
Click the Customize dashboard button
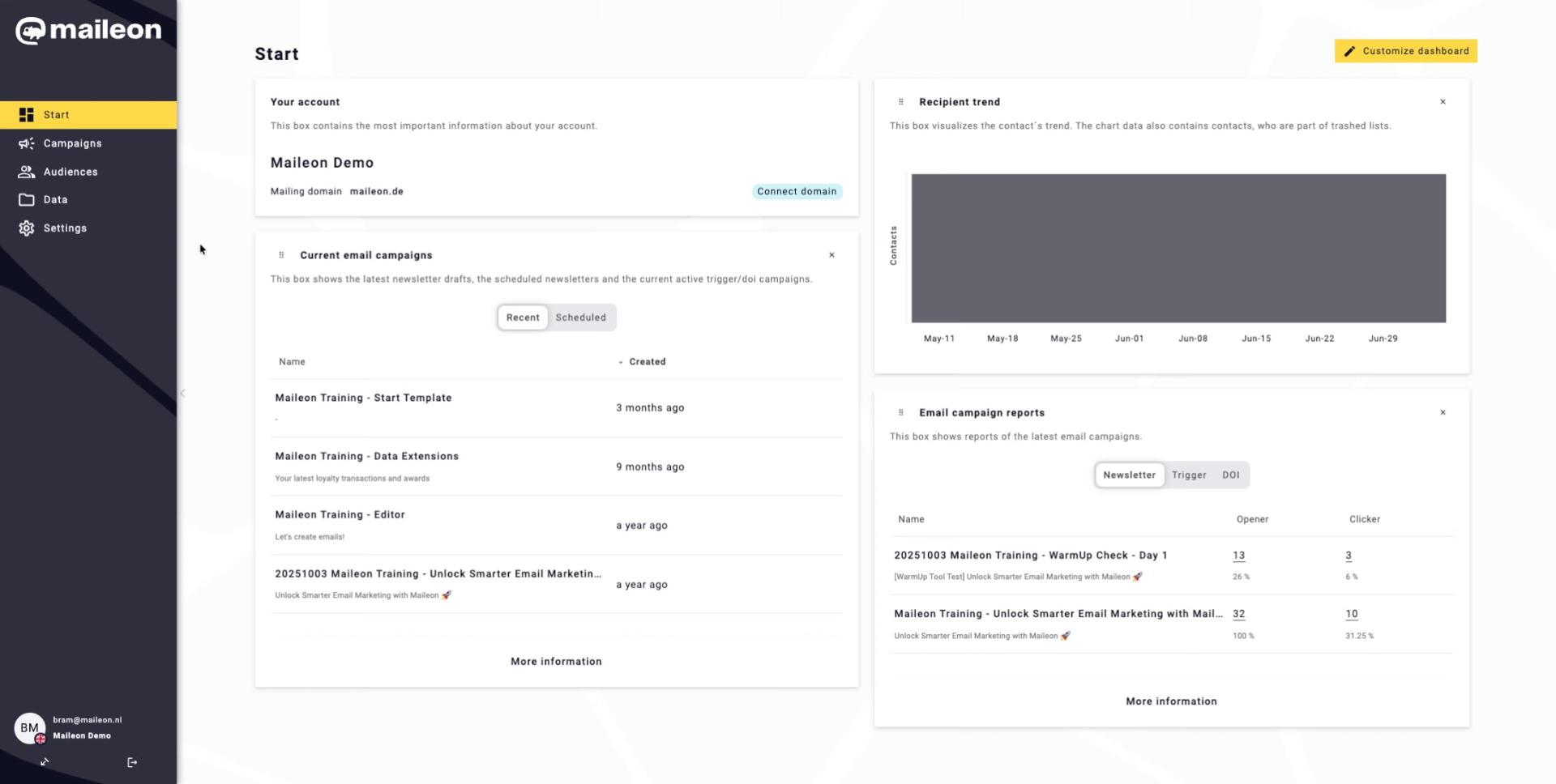pyautogui.click(x=1405, y=51)
